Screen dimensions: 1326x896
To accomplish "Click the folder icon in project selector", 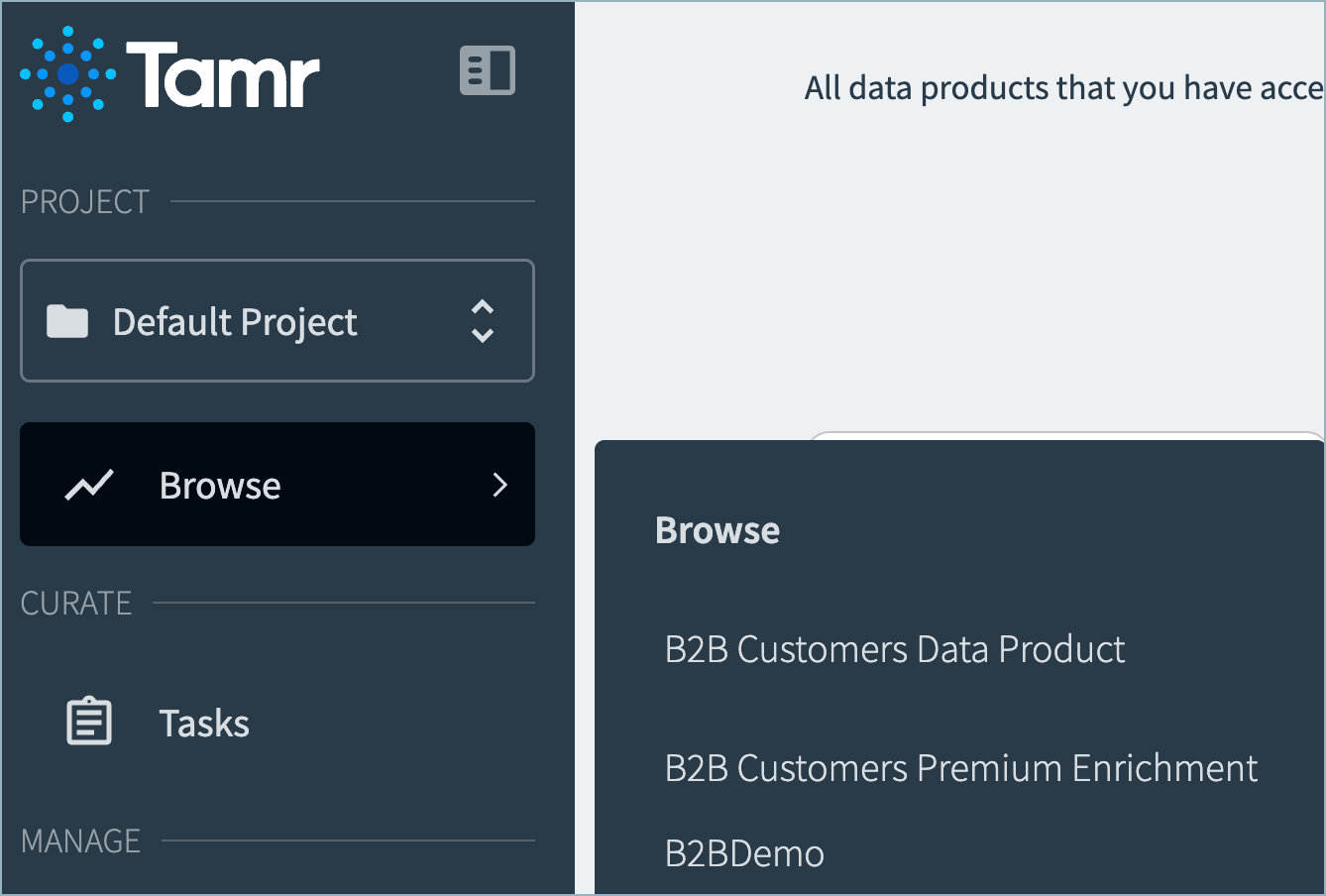I will pyautogui.click(x=67, y=321).
